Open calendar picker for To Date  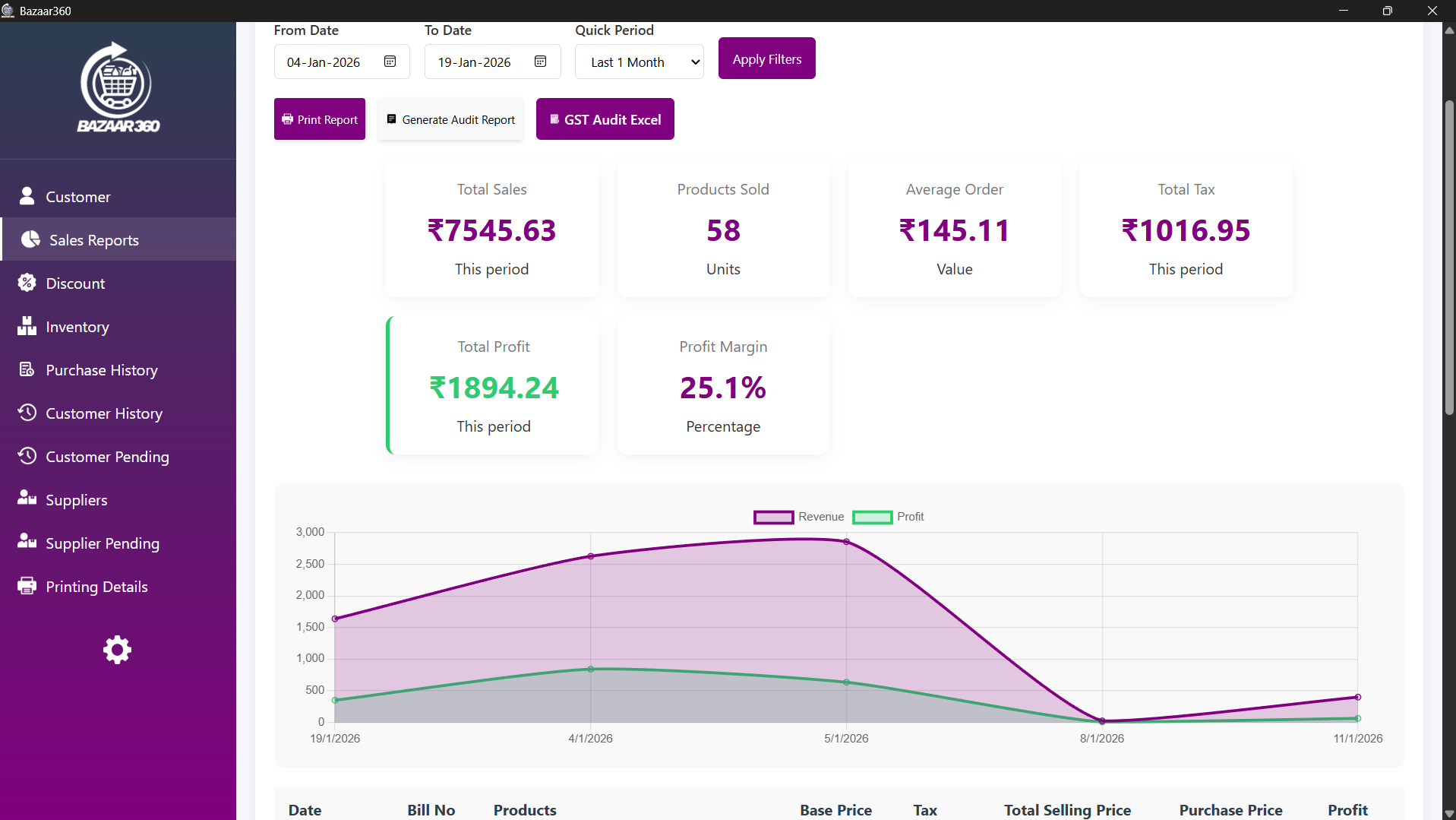click(540, 62)
